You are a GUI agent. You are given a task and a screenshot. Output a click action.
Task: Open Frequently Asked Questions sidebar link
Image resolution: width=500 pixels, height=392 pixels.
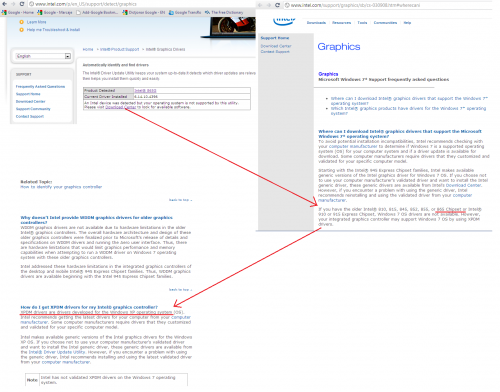pyautogui.click(x=40, y=87)
